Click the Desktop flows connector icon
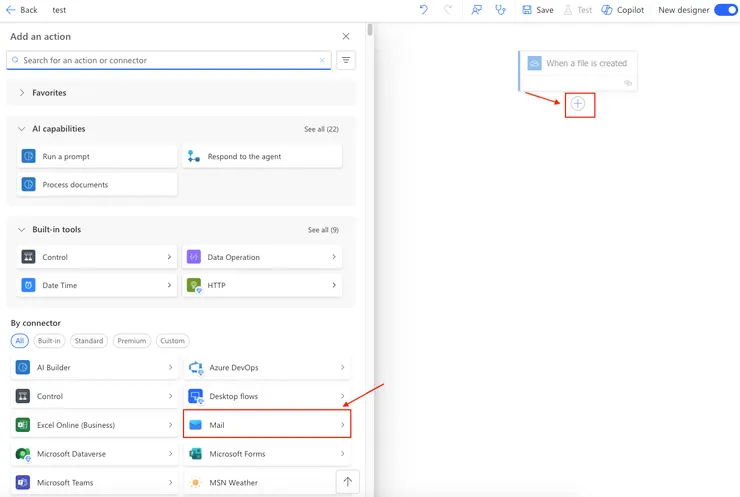Image resolution: width=740 pixels, height=497 pixels. point(195,396)
